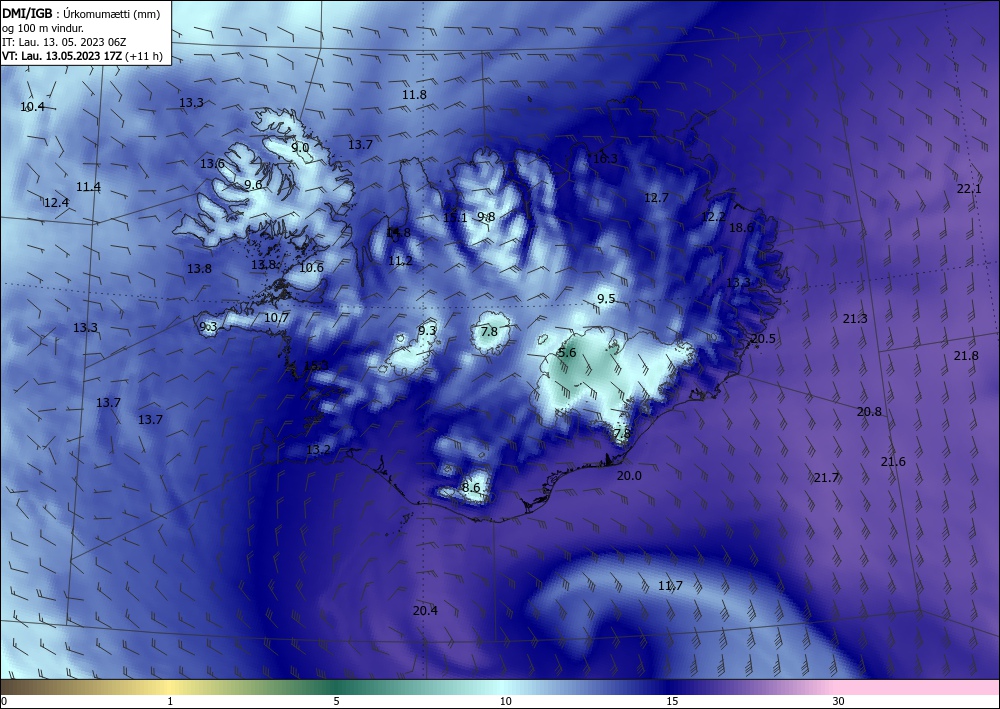Select the 20.0 value off south coast

pyautogui.click(x=629, y=476)
